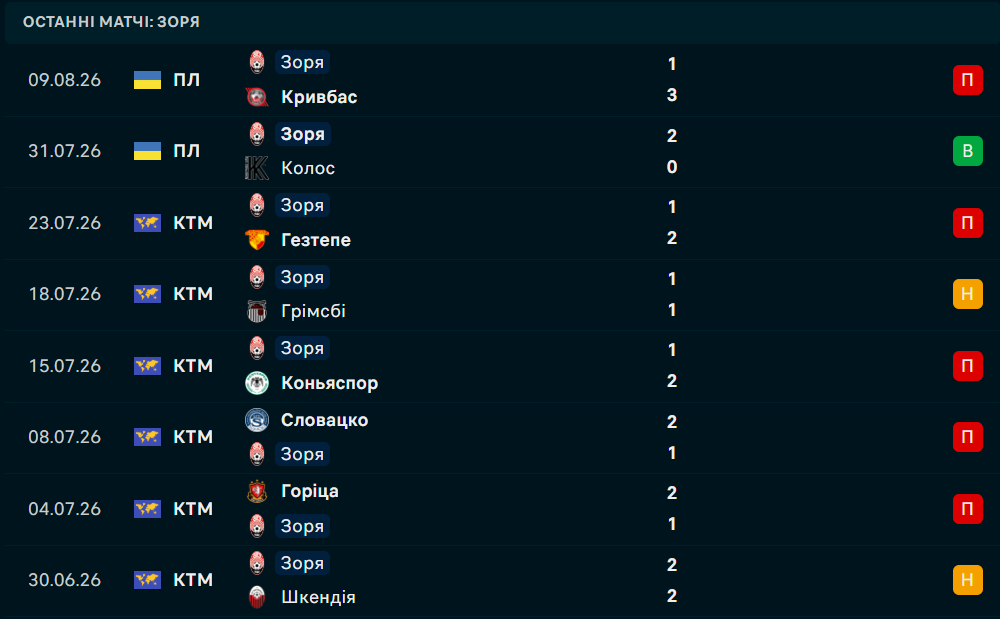Viewport: 1000px width, 619px height.
Task: Open Зоря team name in Колос match
Action: click(303, 134)
